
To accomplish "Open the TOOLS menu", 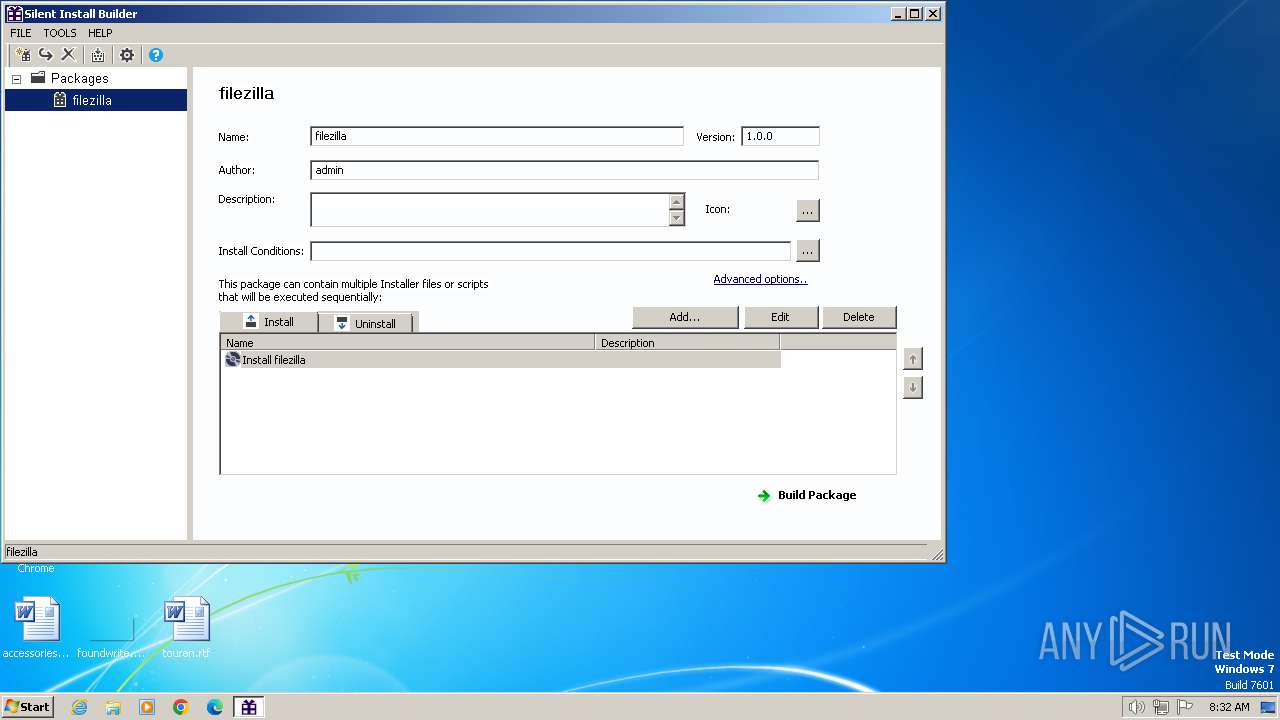I will [60, 33].
